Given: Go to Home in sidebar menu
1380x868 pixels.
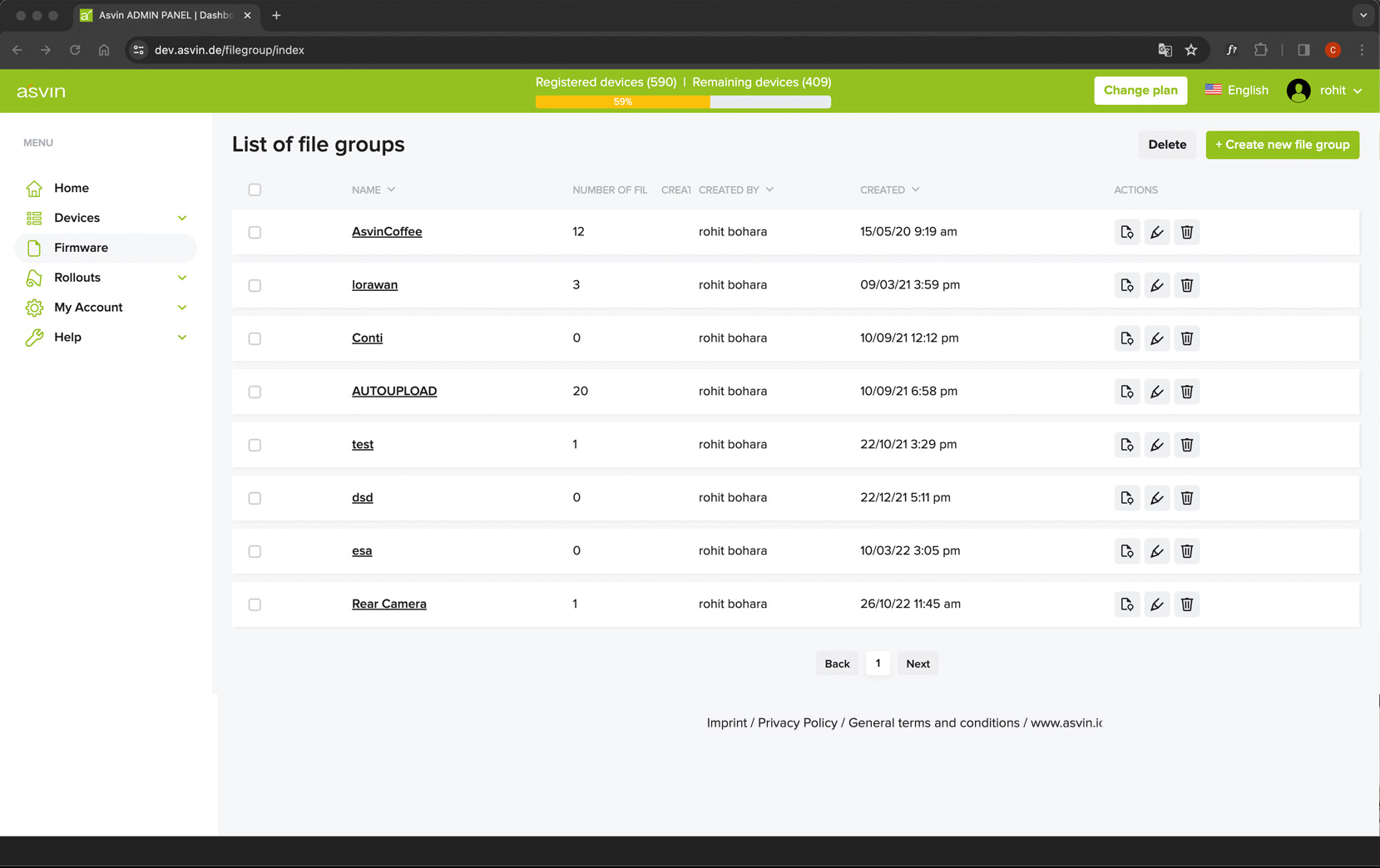Looking at the screenshot, I should tap(72, 188).
